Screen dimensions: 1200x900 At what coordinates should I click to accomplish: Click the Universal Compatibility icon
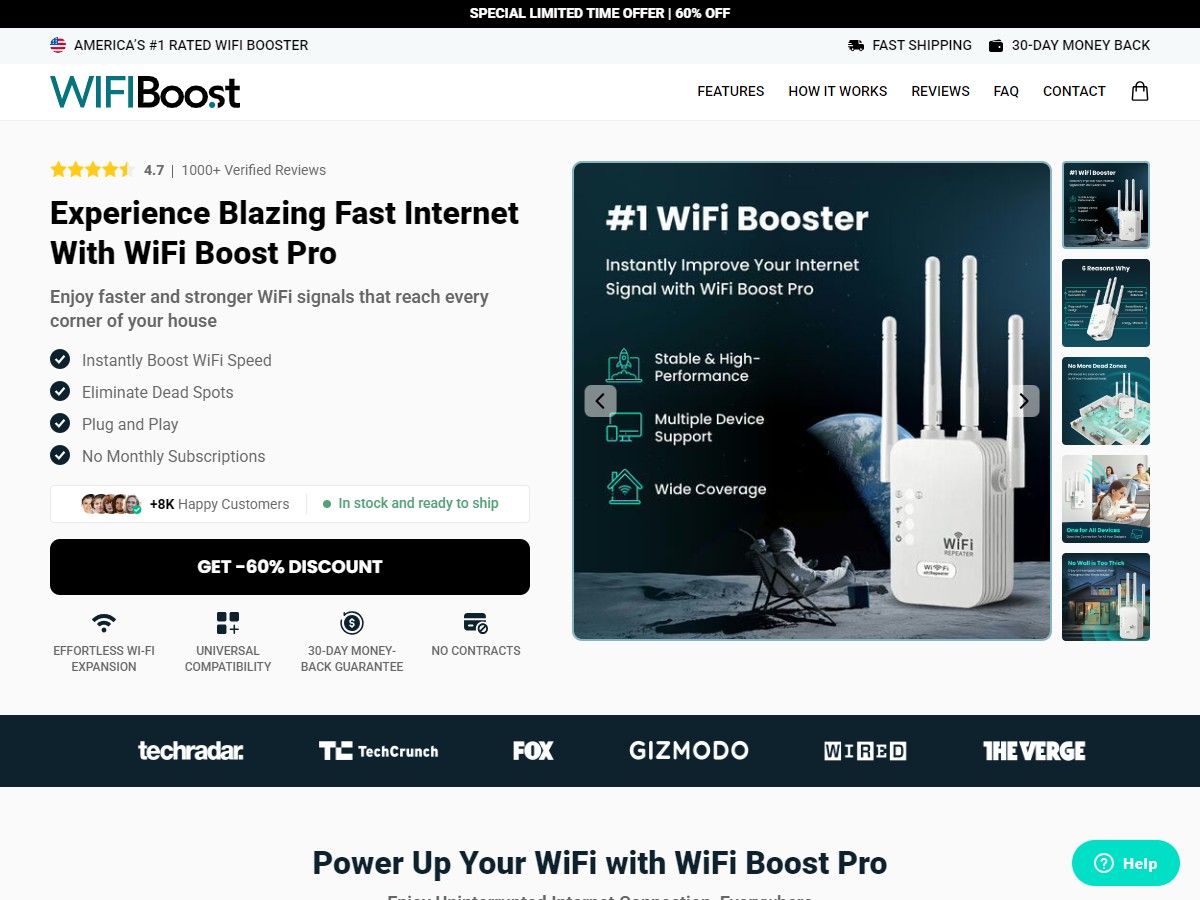228,623
